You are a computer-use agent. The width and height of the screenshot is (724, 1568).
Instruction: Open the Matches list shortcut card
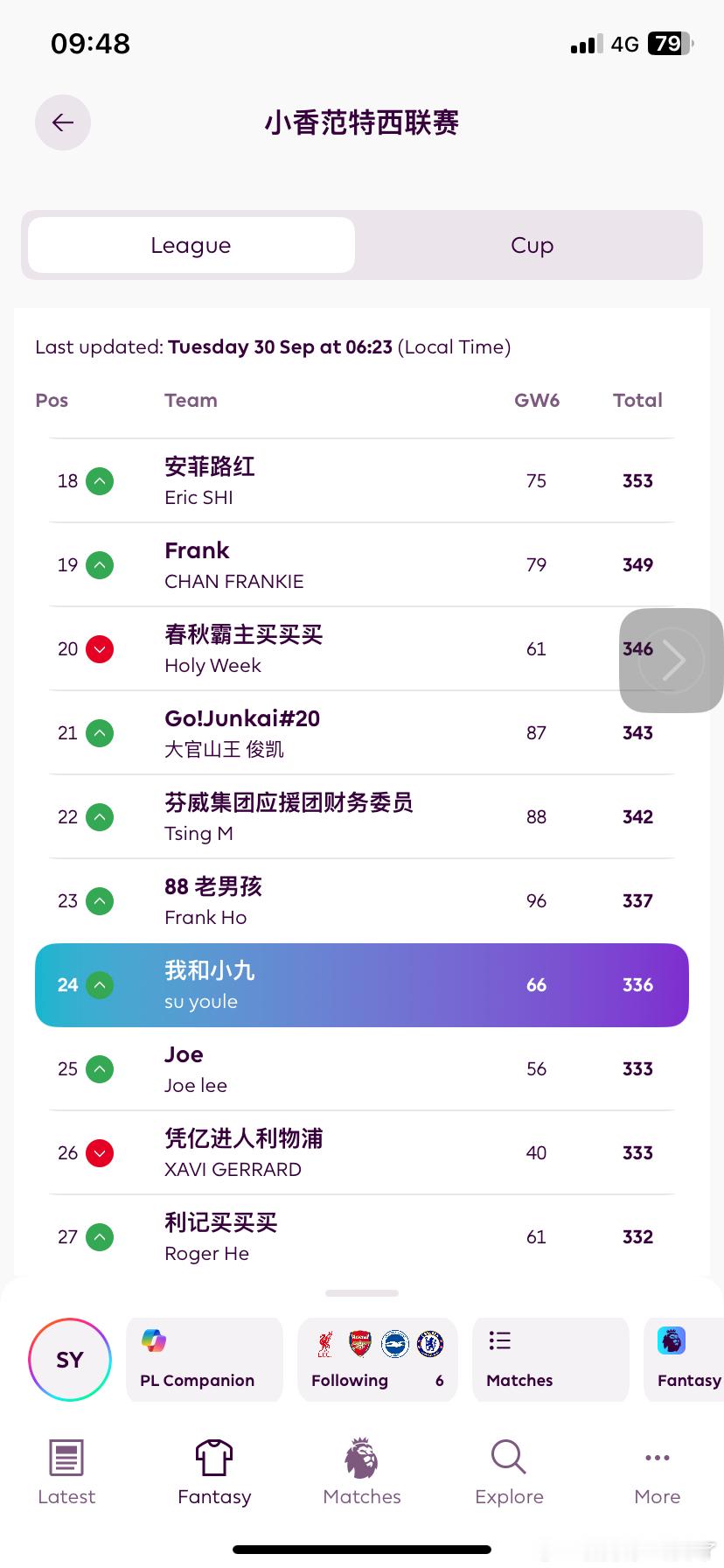tap(550, 1359)
